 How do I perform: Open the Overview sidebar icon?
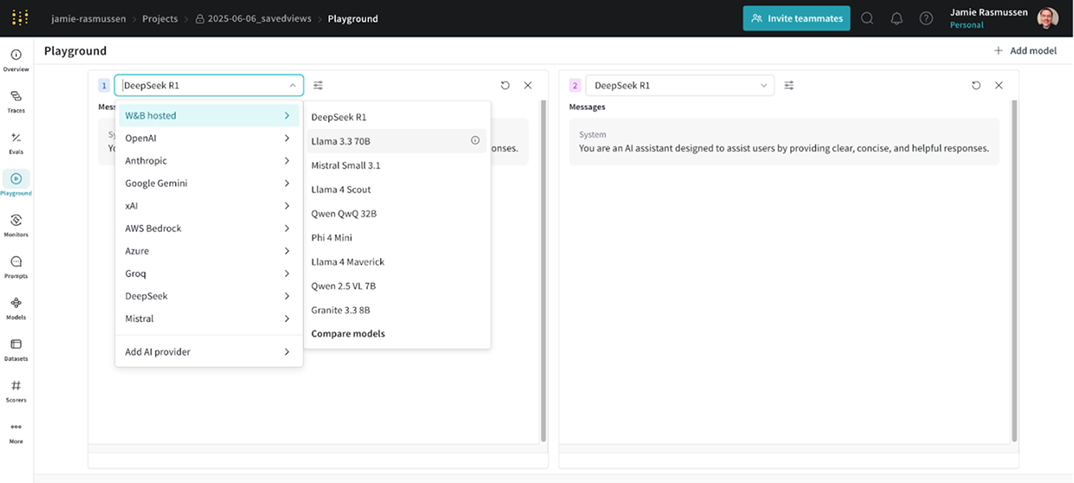tap(16, 60)
